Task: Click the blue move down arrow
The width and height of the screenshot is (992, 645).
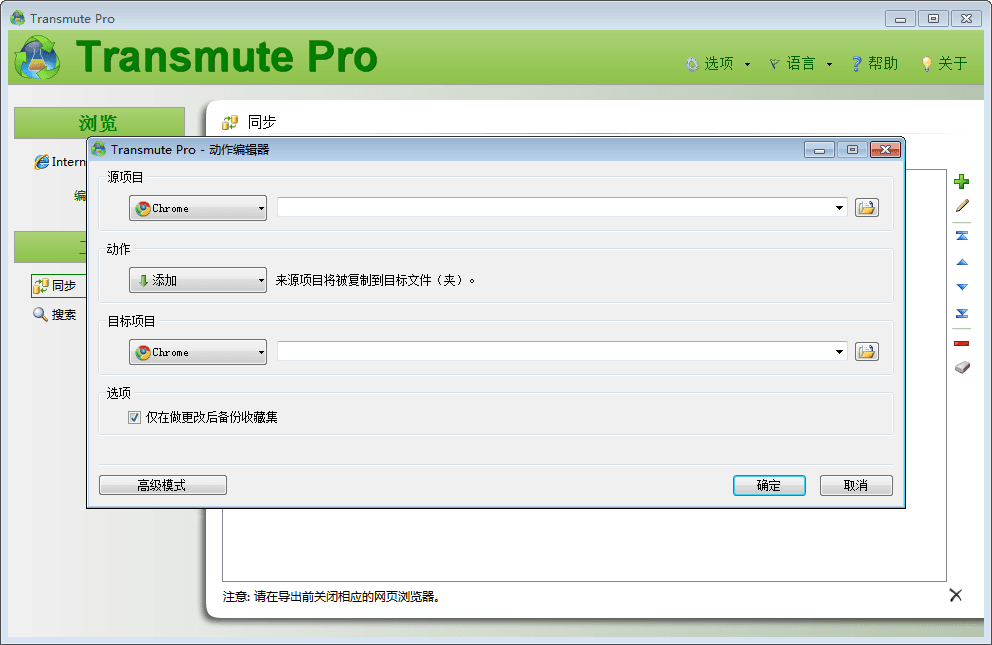Action: [962, 287]
